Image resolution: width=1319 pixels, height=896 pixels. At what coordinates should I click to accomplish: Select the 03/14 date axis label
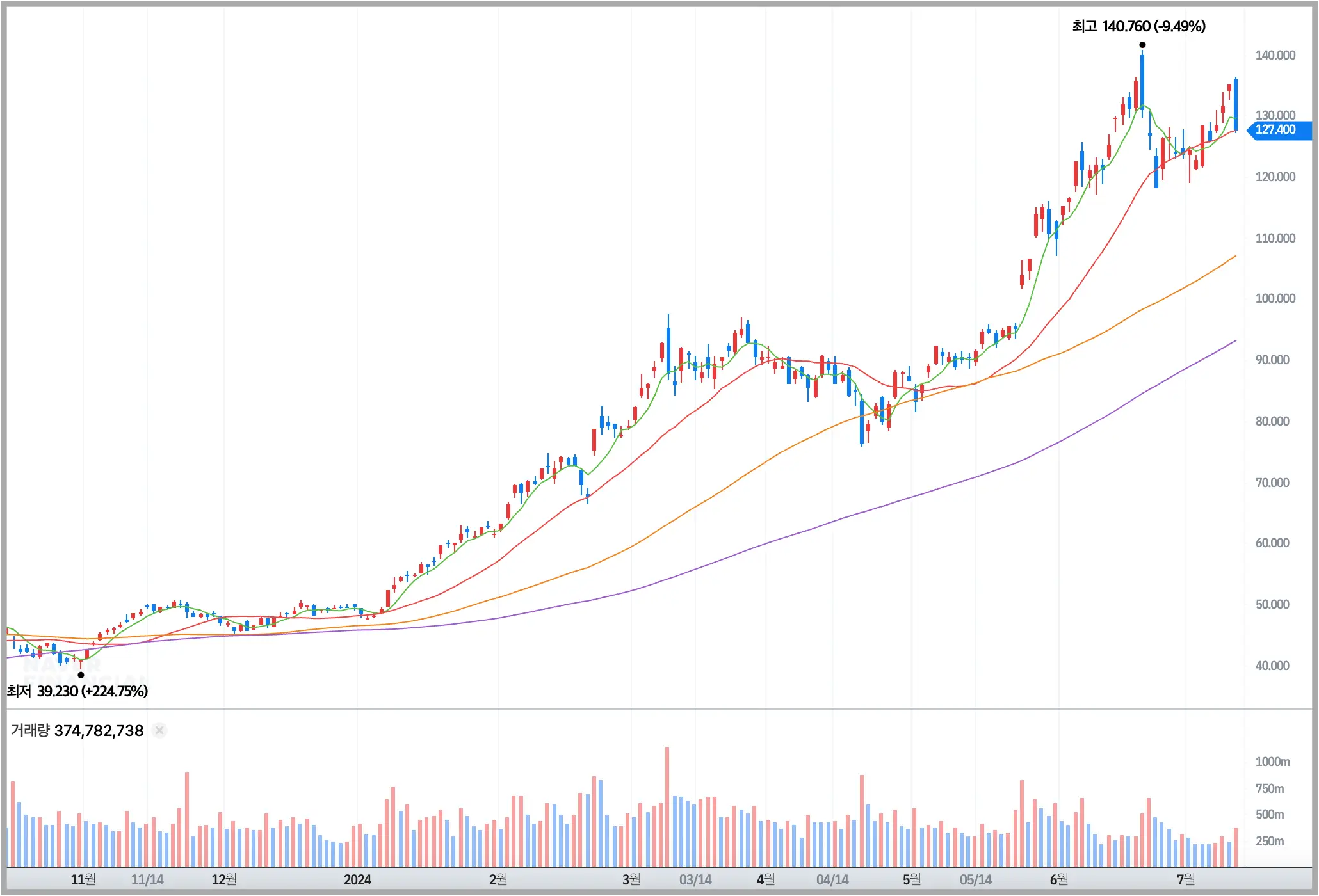click(695, 879)
